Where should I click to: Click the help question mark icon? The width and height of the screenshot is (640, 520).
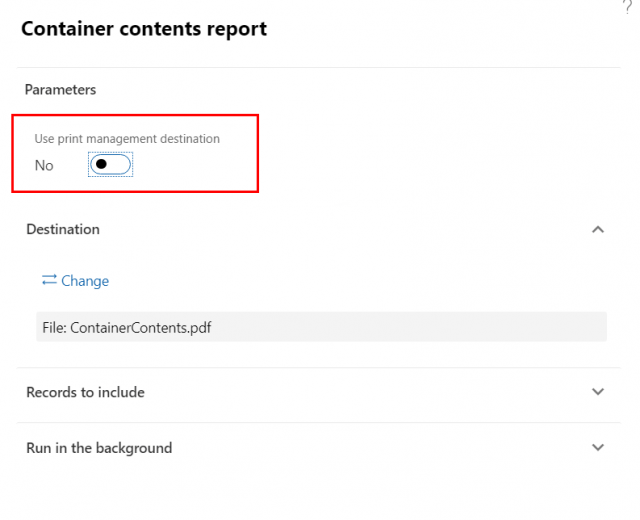[627, 6]
